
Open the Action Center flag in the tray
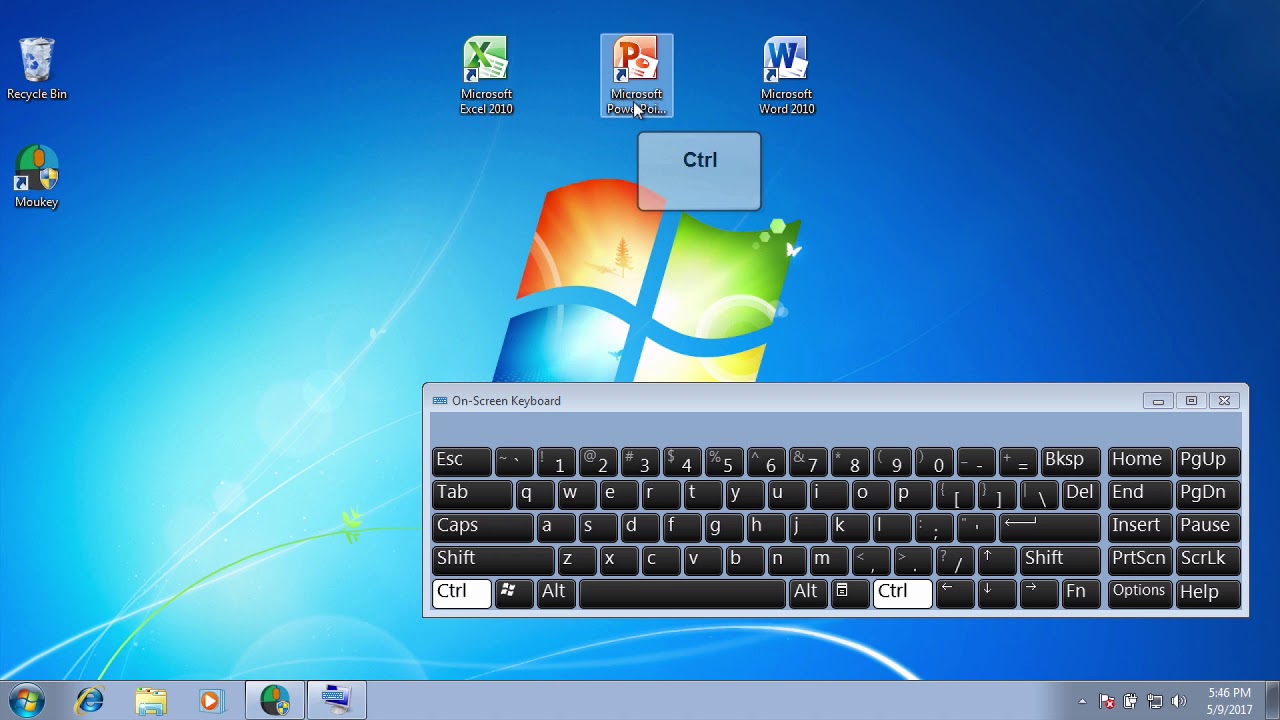pos(1108,700)
